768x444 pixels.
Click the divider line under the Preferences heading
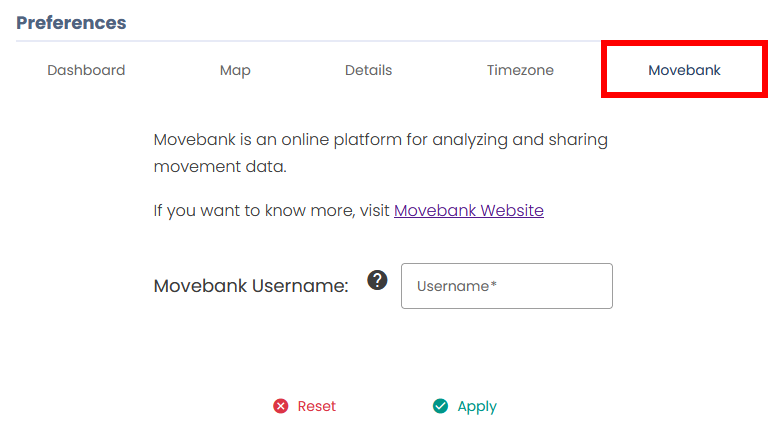point(309,41)
